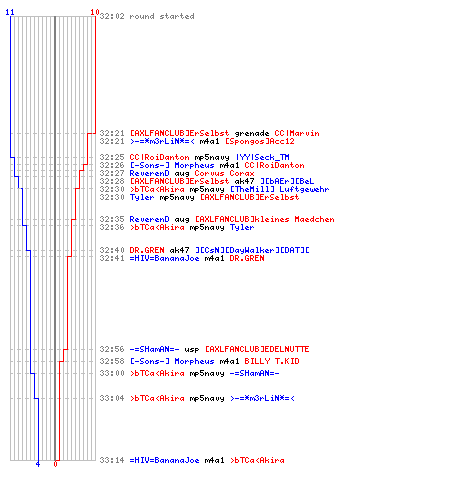Click player name CC|Marvin at 32:21
The width and height of the screenshot is (450, 500).
tap(297, 133)
